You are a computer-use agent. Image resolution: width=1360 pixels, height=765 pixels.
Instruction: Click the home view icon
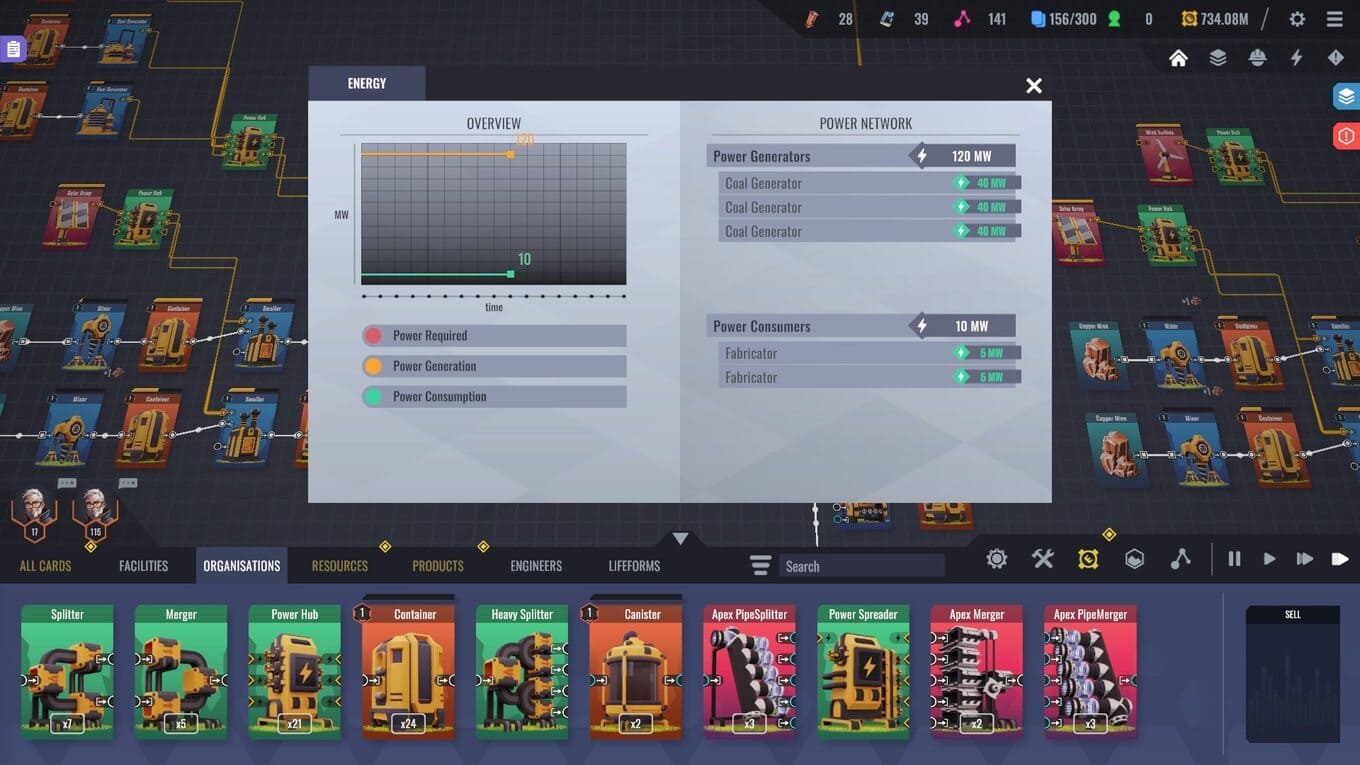tap(1178, 58)
